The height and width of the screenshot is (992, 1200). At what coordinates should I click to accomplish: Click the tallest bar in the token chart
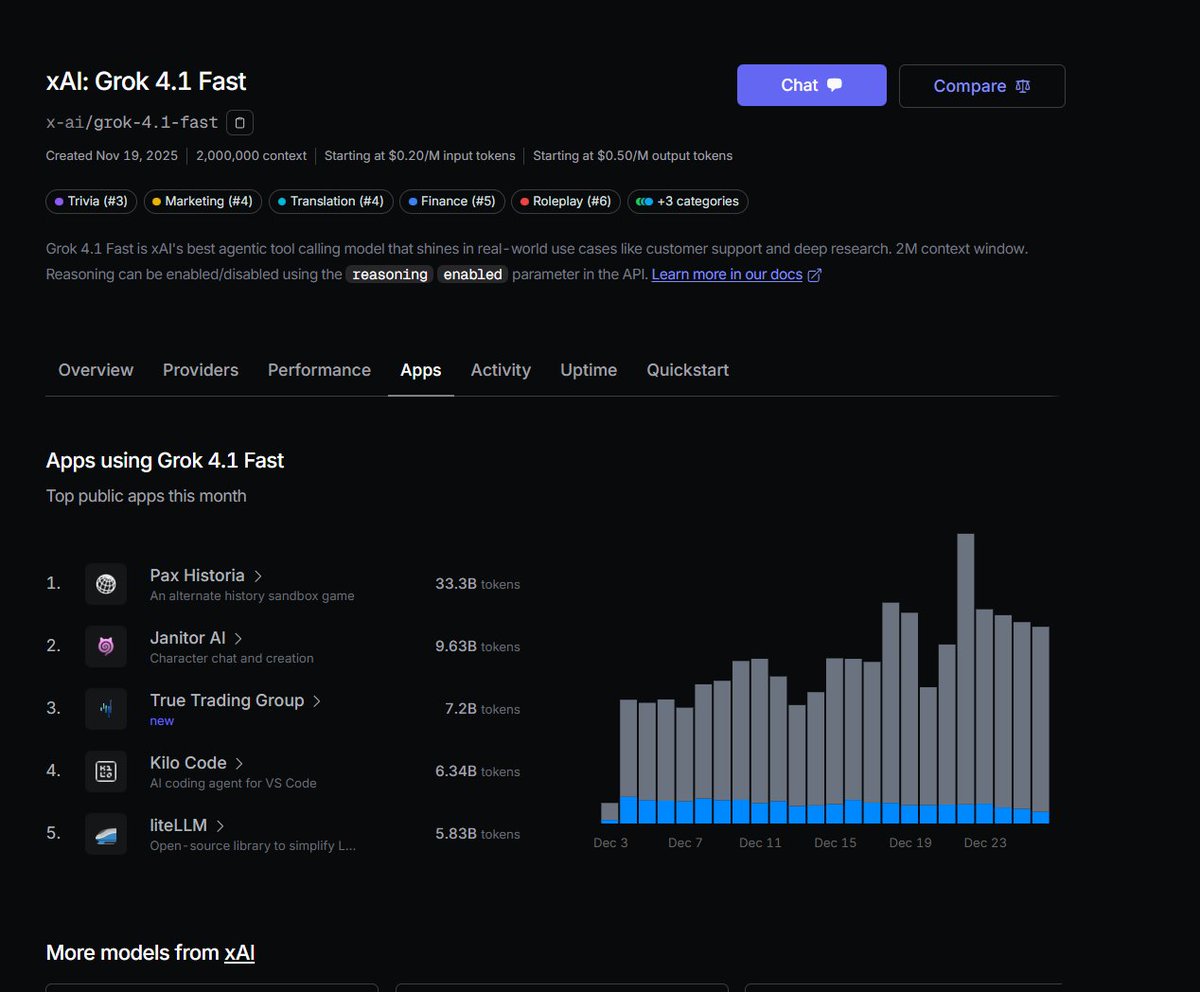(965, 678)
